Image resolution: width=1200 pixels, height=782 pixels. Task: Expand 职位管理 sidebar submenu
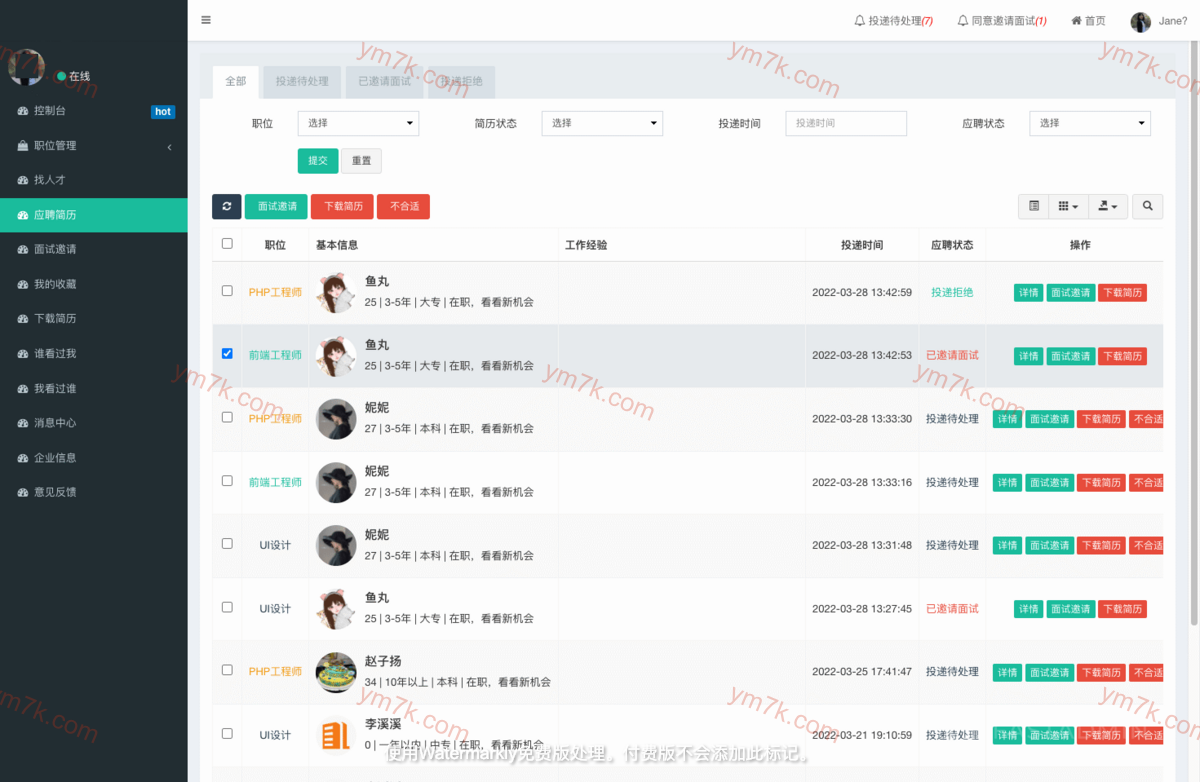93,146
